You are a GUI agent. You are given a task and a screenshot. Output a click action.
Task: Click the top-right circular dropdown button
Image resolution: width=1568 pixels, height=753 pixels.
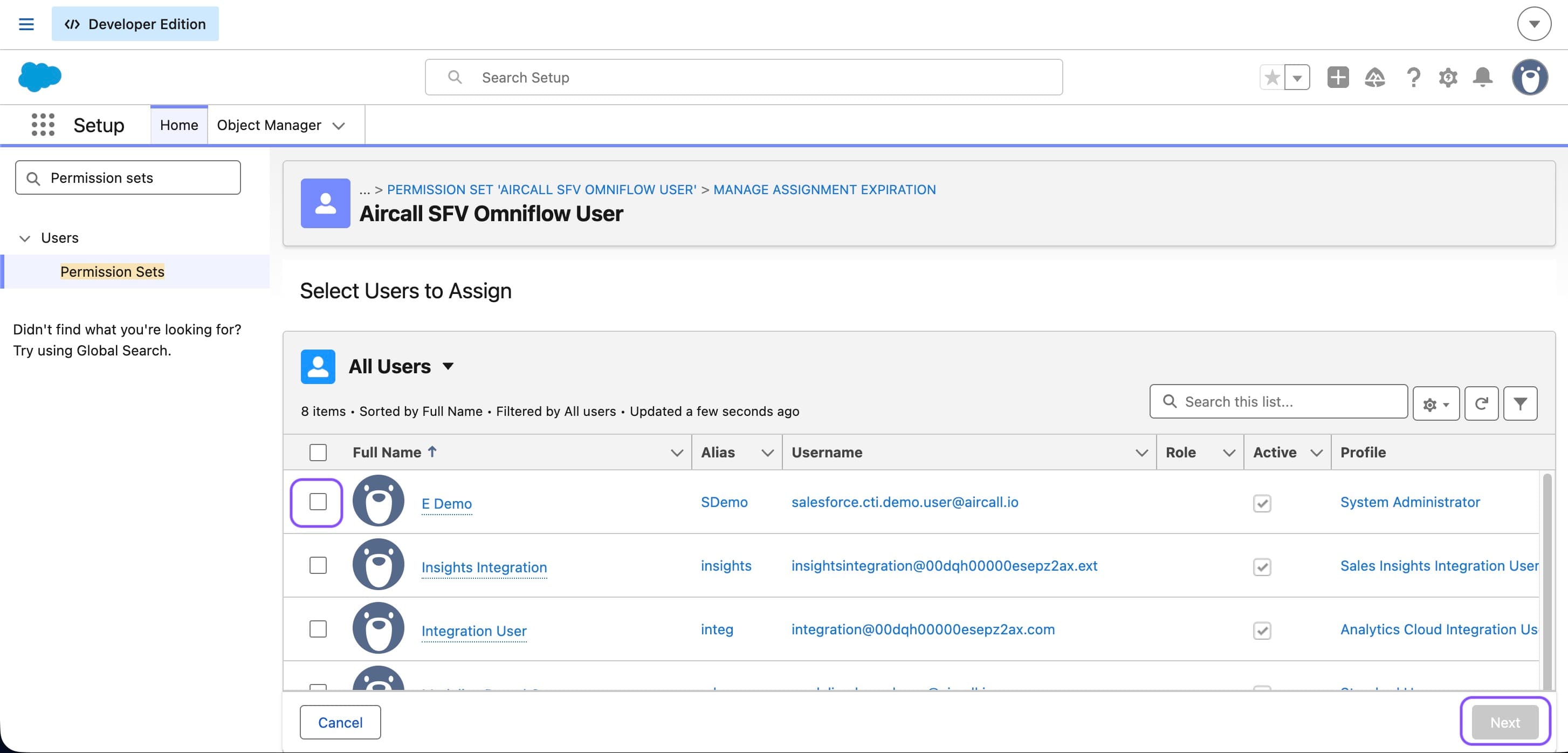pos(1534,24)
